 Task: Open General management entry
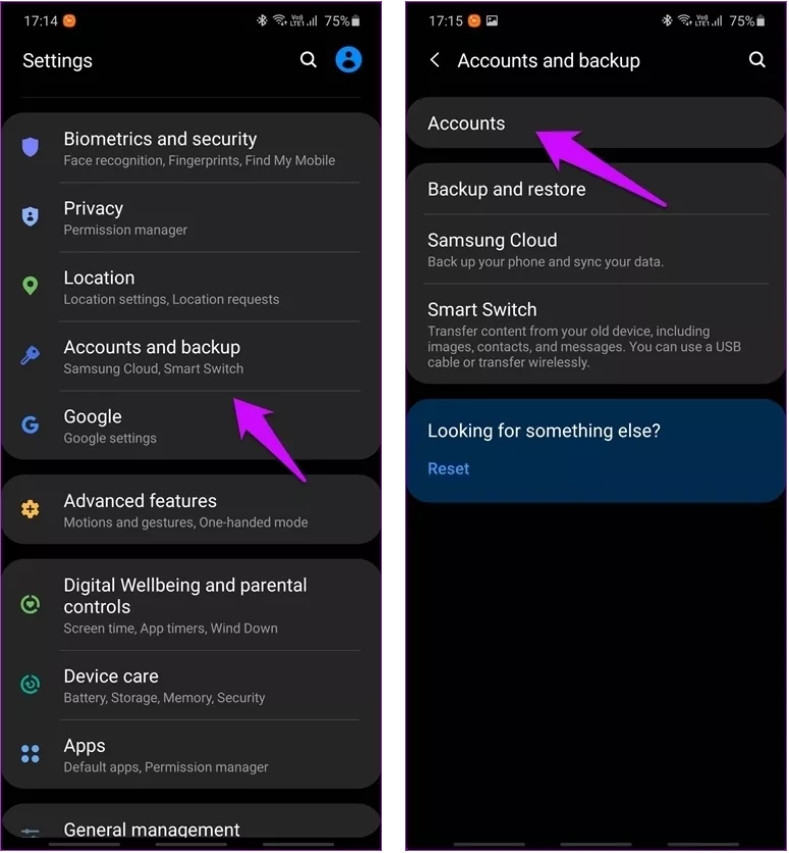(x=192, y=828)
